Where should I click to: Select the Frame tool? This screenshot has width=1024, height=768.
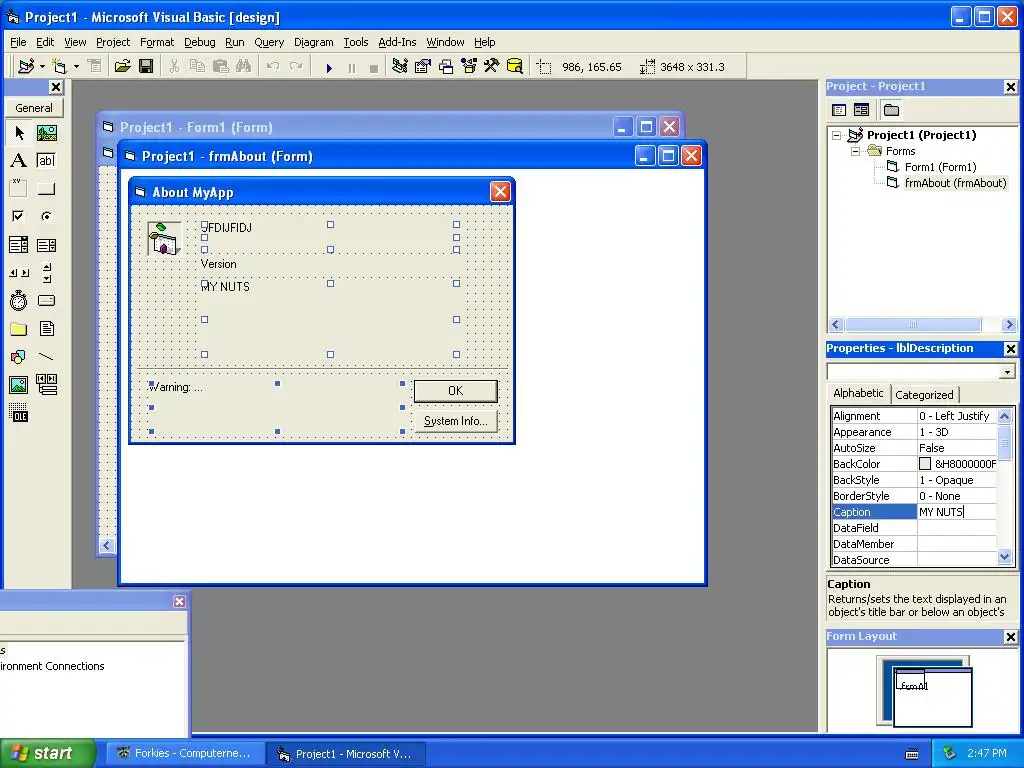(19, 189)
